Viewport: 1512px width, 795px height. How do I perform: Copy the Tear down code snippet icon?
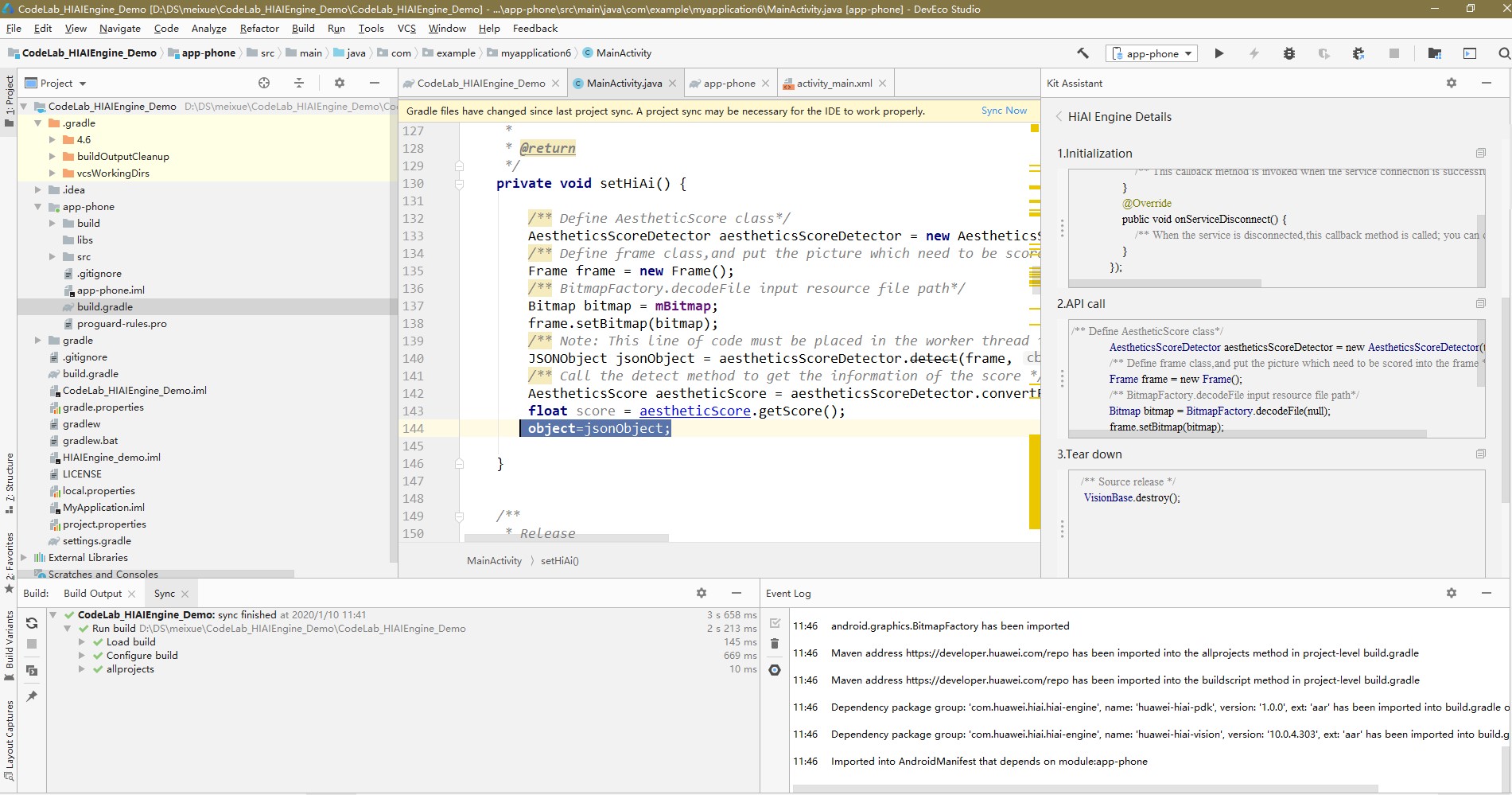[x=1480, y=454]
